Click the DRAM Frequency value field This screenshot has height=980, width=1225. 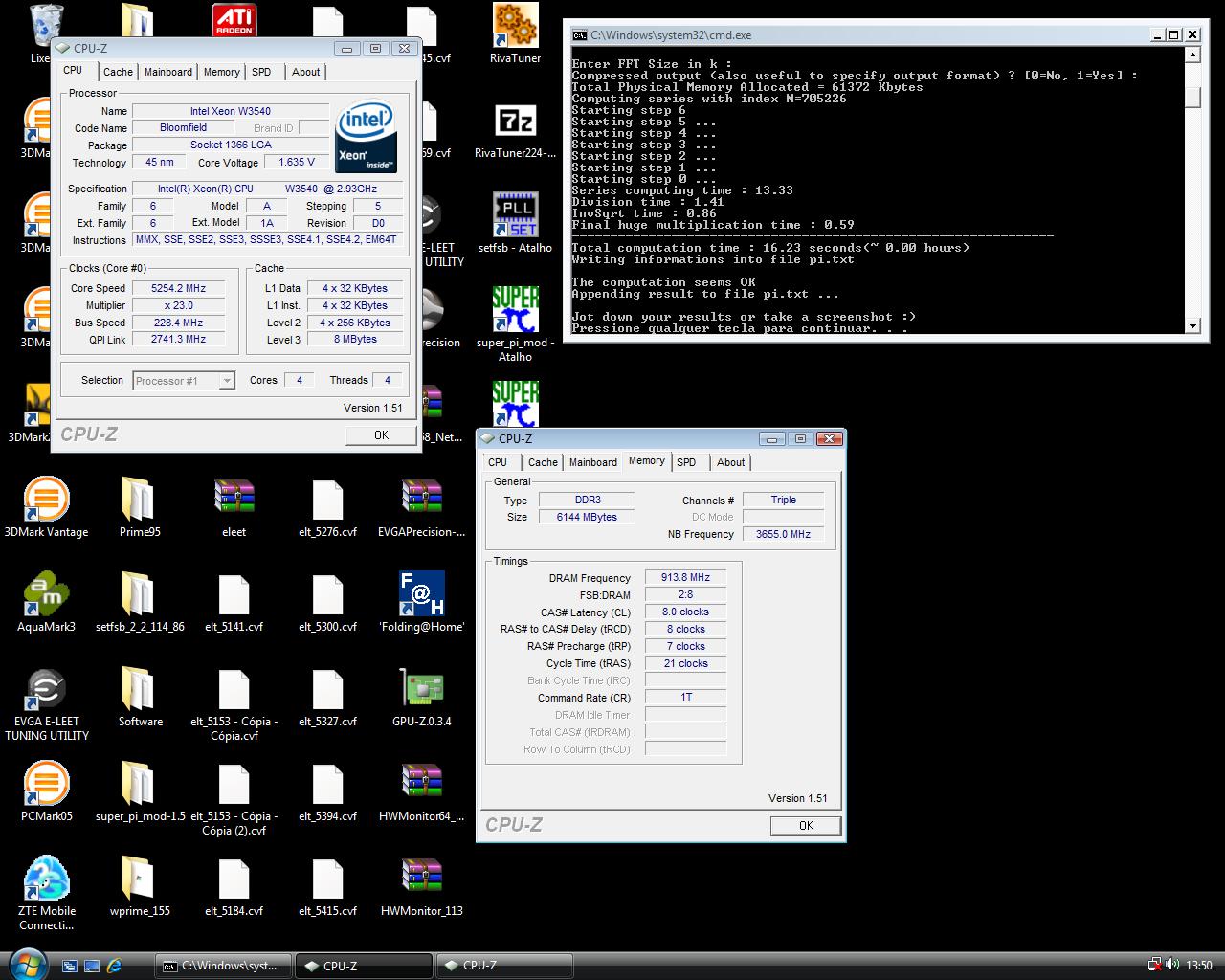pyautogui.click(x=685, y=577)
